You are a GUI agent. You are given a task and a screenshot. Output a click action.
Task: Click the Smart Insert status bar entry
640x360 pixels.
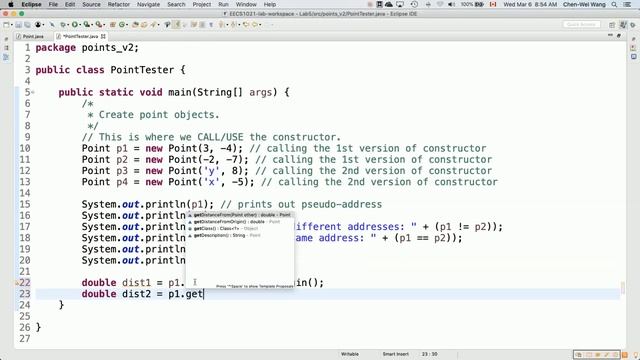(x=396, y=354)
